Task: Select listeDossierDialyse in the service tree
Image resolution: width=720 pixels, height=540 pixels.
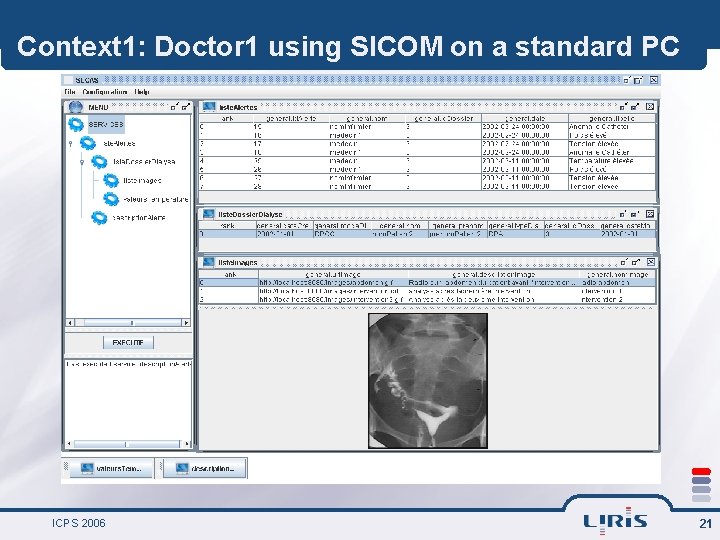Action: click(x=144, y=162)
